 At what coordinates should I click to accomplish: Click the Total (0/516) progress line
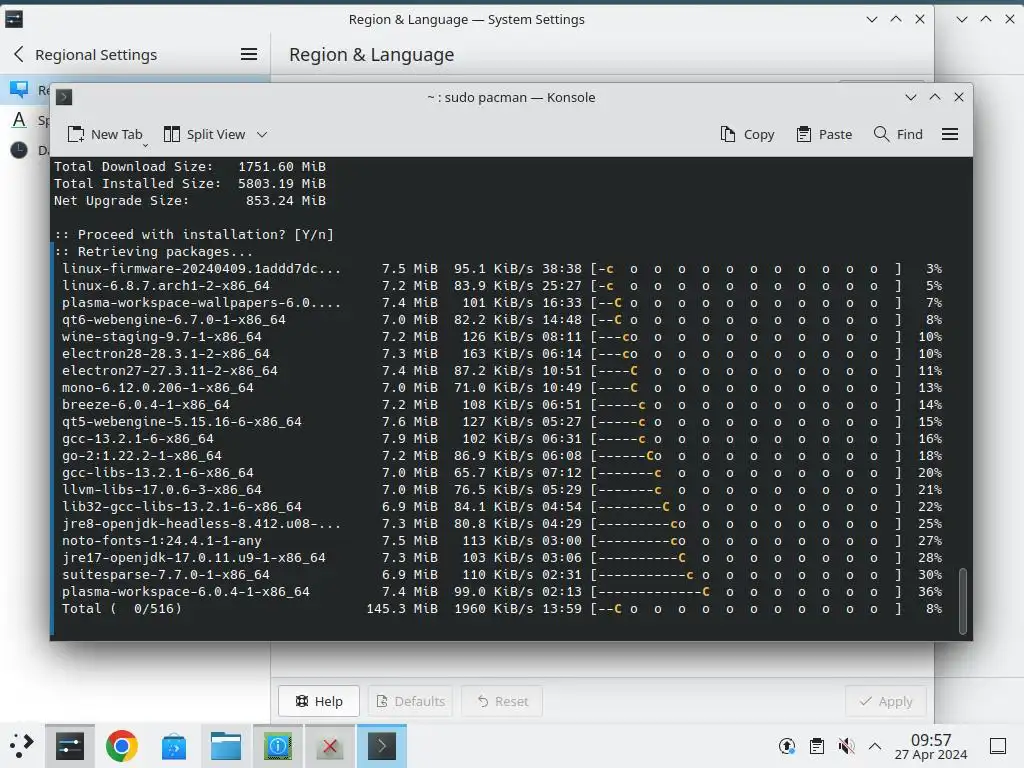502,609
